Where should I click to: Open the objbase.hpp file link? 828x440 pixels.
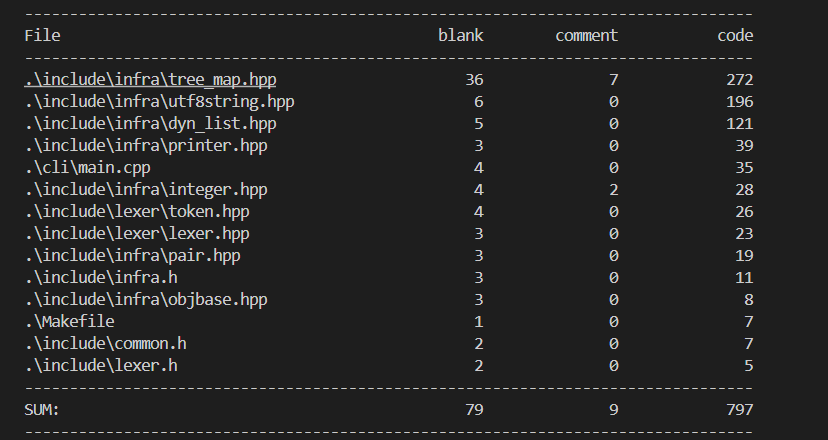[145, 300]
